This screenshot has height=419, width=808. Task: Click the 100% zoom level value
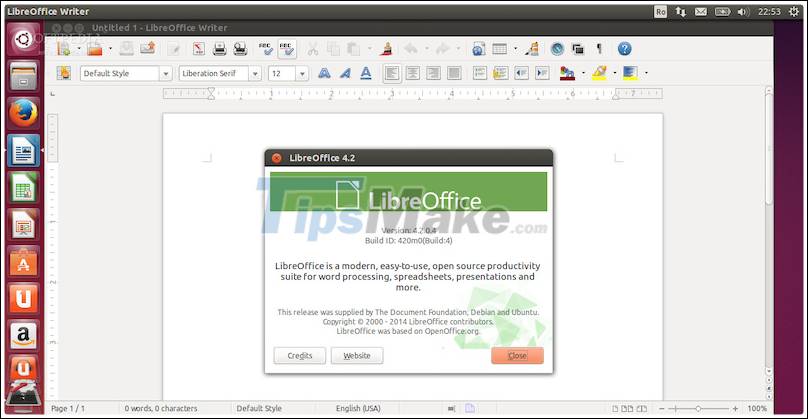pyautogui.click(x=757, y=408)
